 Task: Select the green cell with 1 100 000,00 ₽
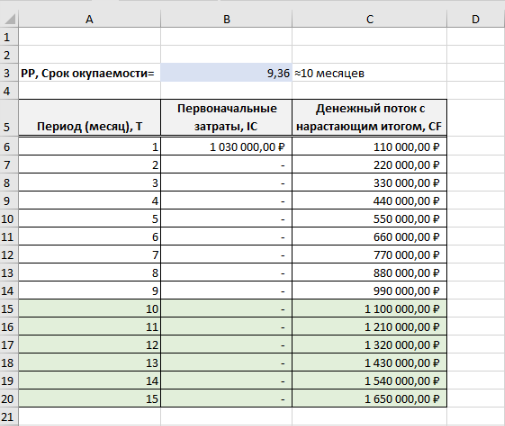coord(369,309)
